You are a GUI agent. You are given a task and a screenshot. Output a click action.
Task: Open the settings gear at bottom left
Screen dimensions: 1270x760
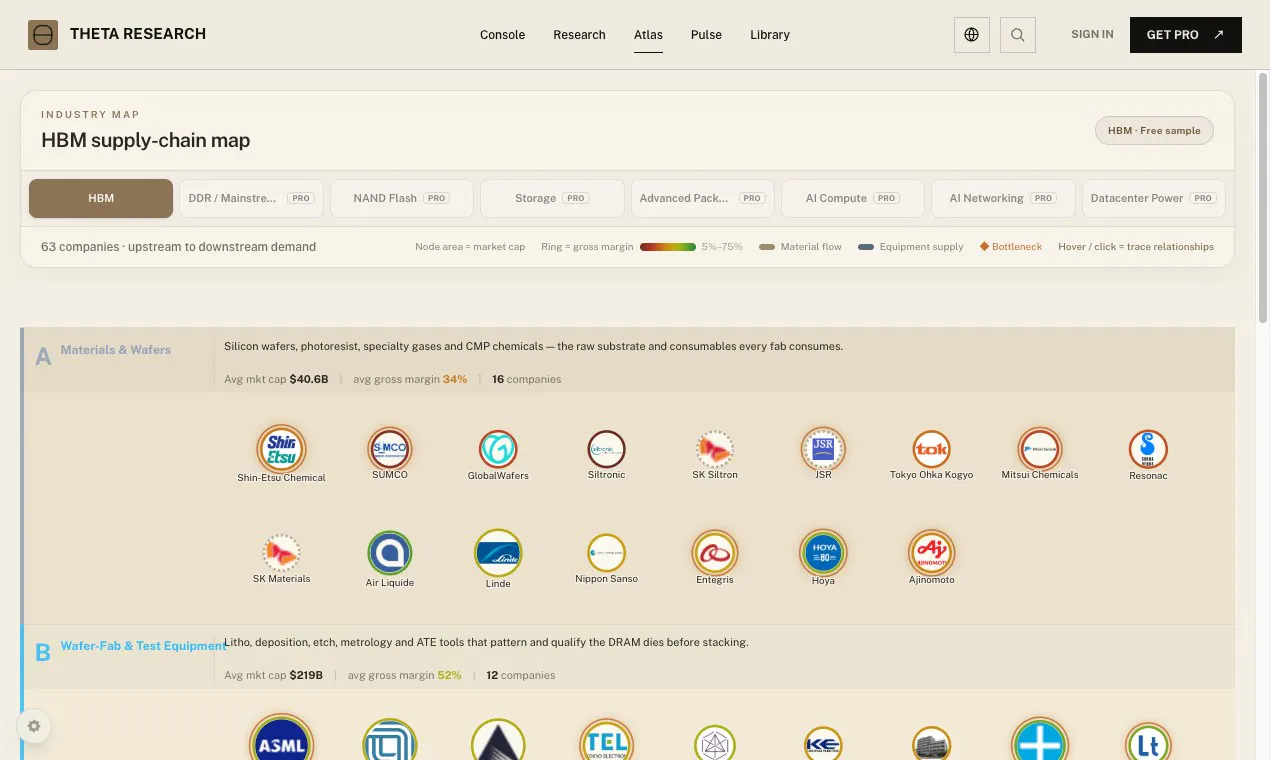34,726
